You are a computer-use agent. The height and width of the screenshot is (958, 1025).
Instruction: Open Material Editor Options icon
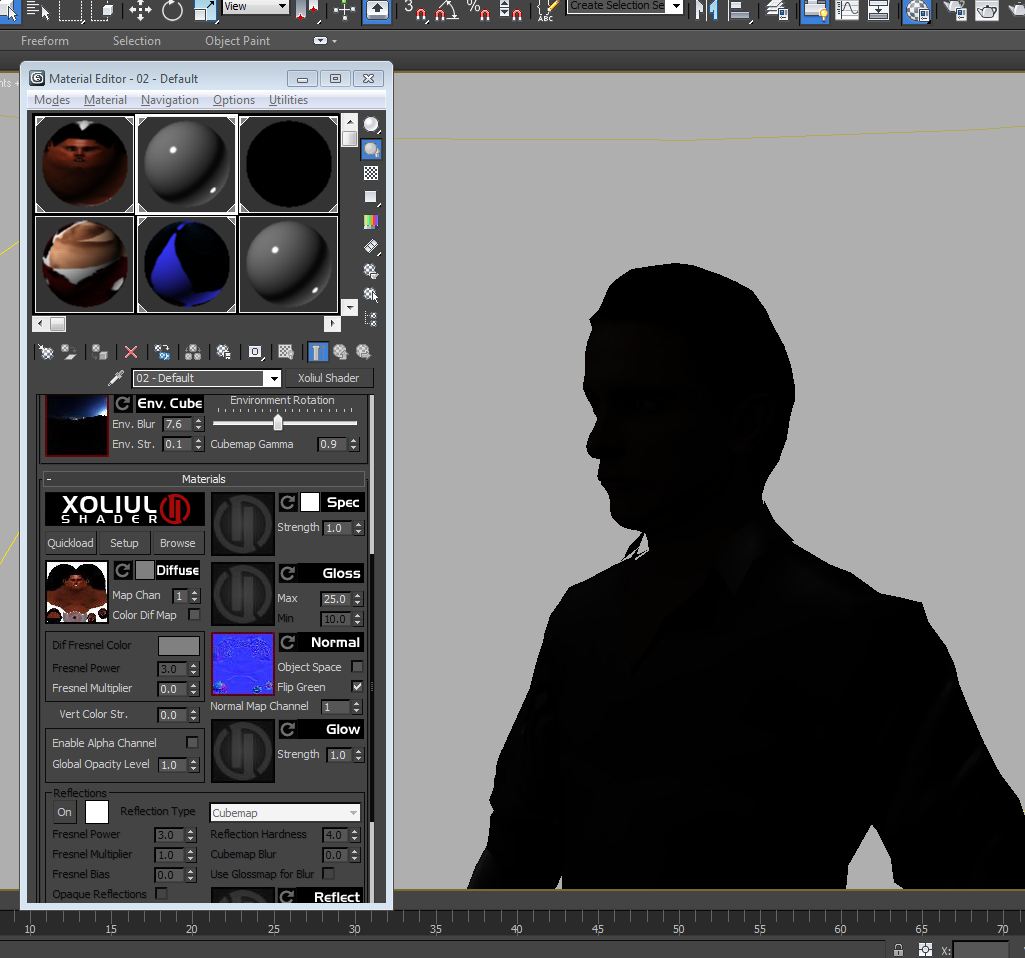point(371,271)
